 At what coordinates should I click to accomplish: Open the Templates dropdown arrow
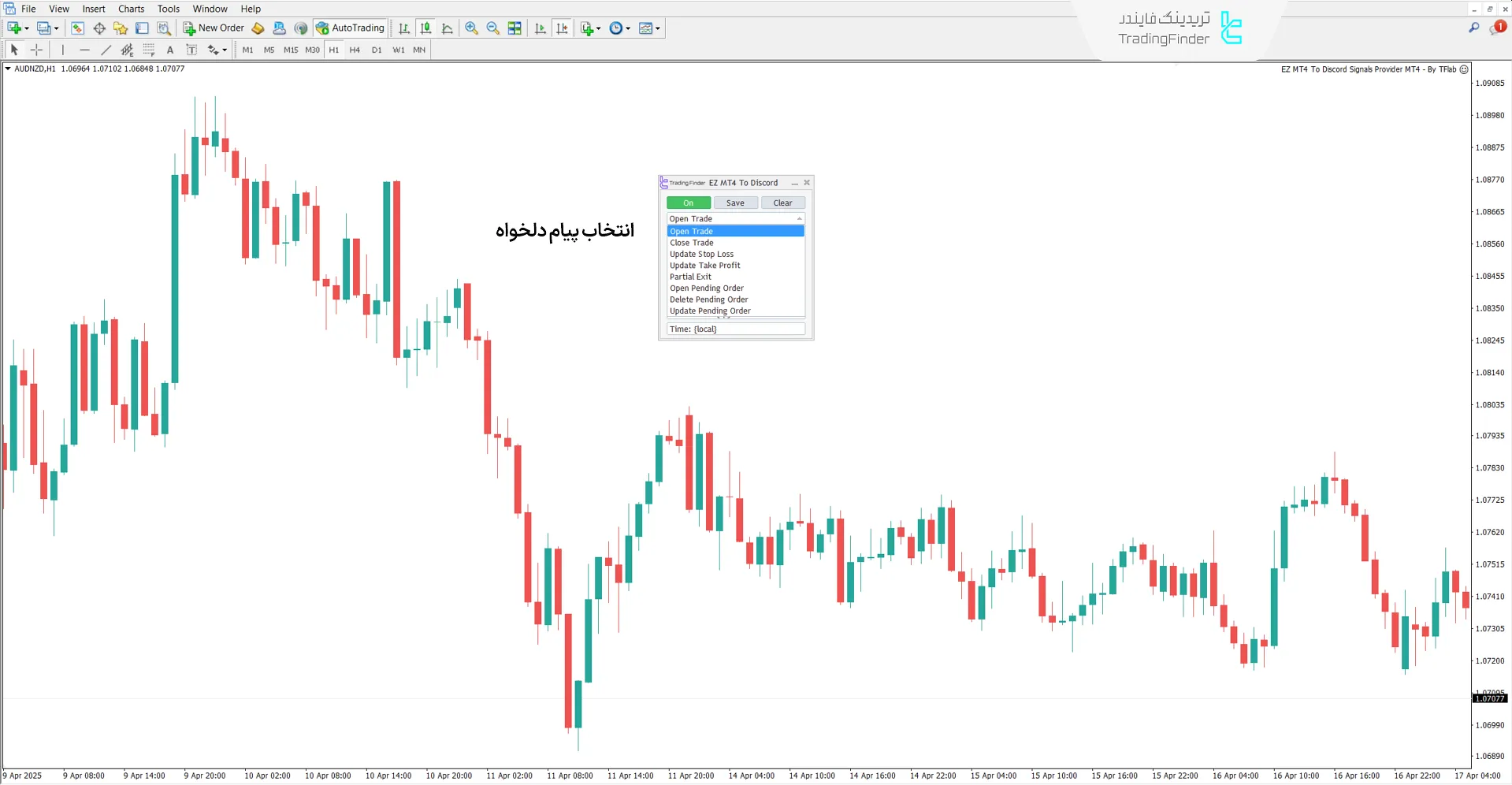[x=657, y=28]
